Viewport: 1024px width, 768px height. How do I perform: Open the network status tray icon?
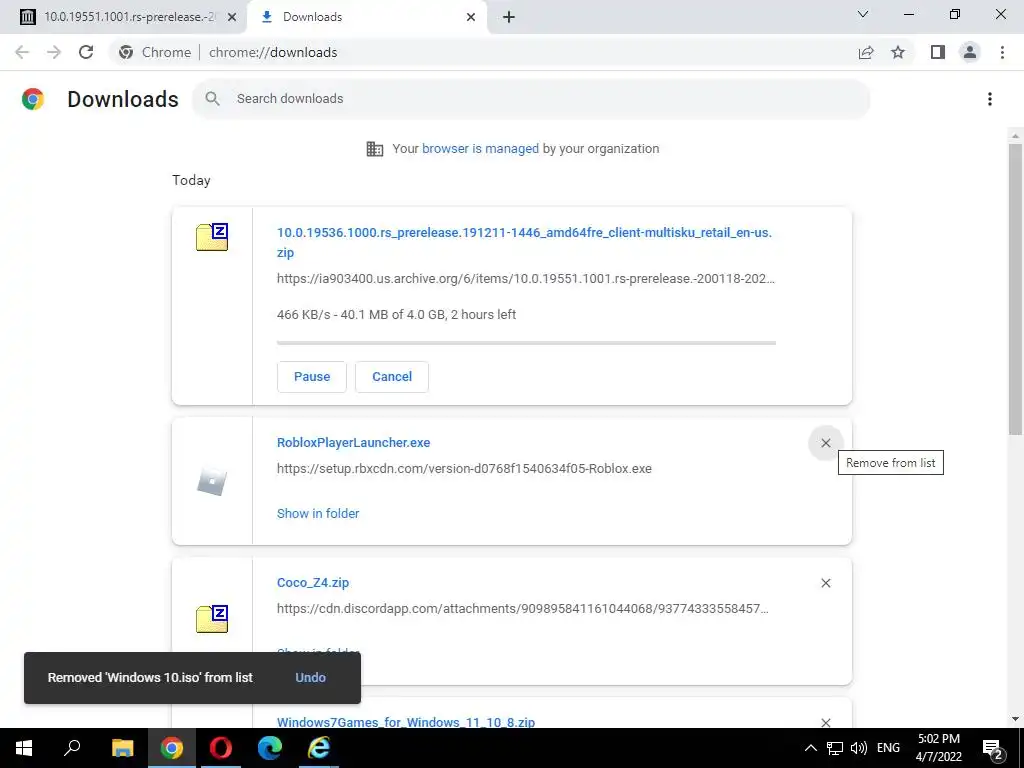835,748
